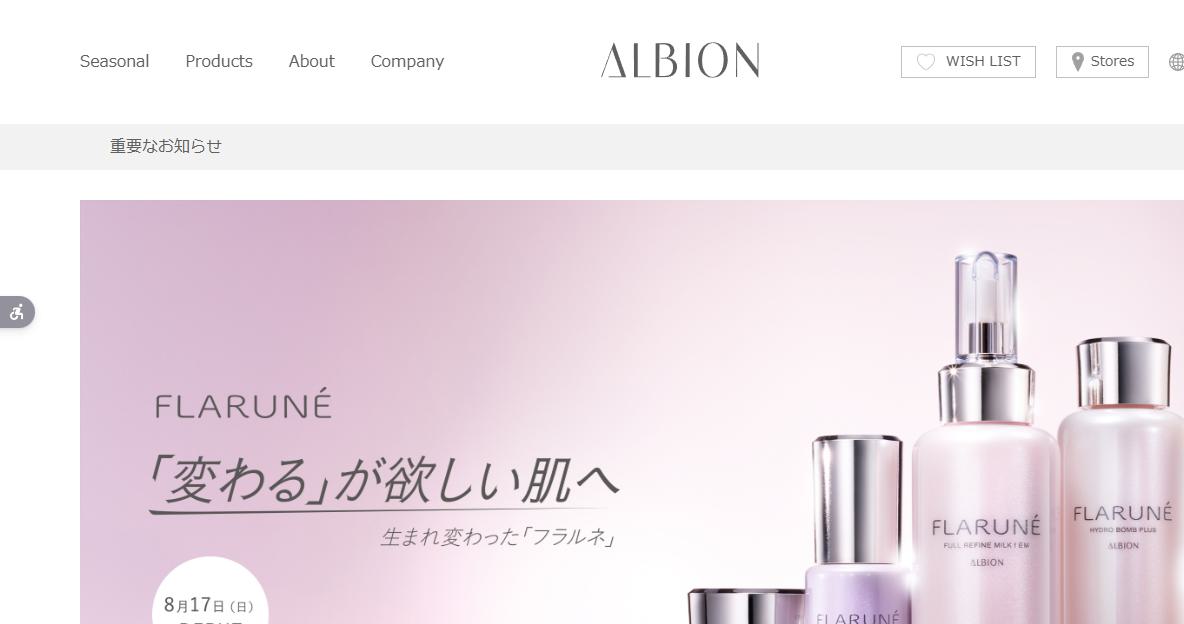Open the Products menu
This screenshot has height=624, width=1184.
219,61
